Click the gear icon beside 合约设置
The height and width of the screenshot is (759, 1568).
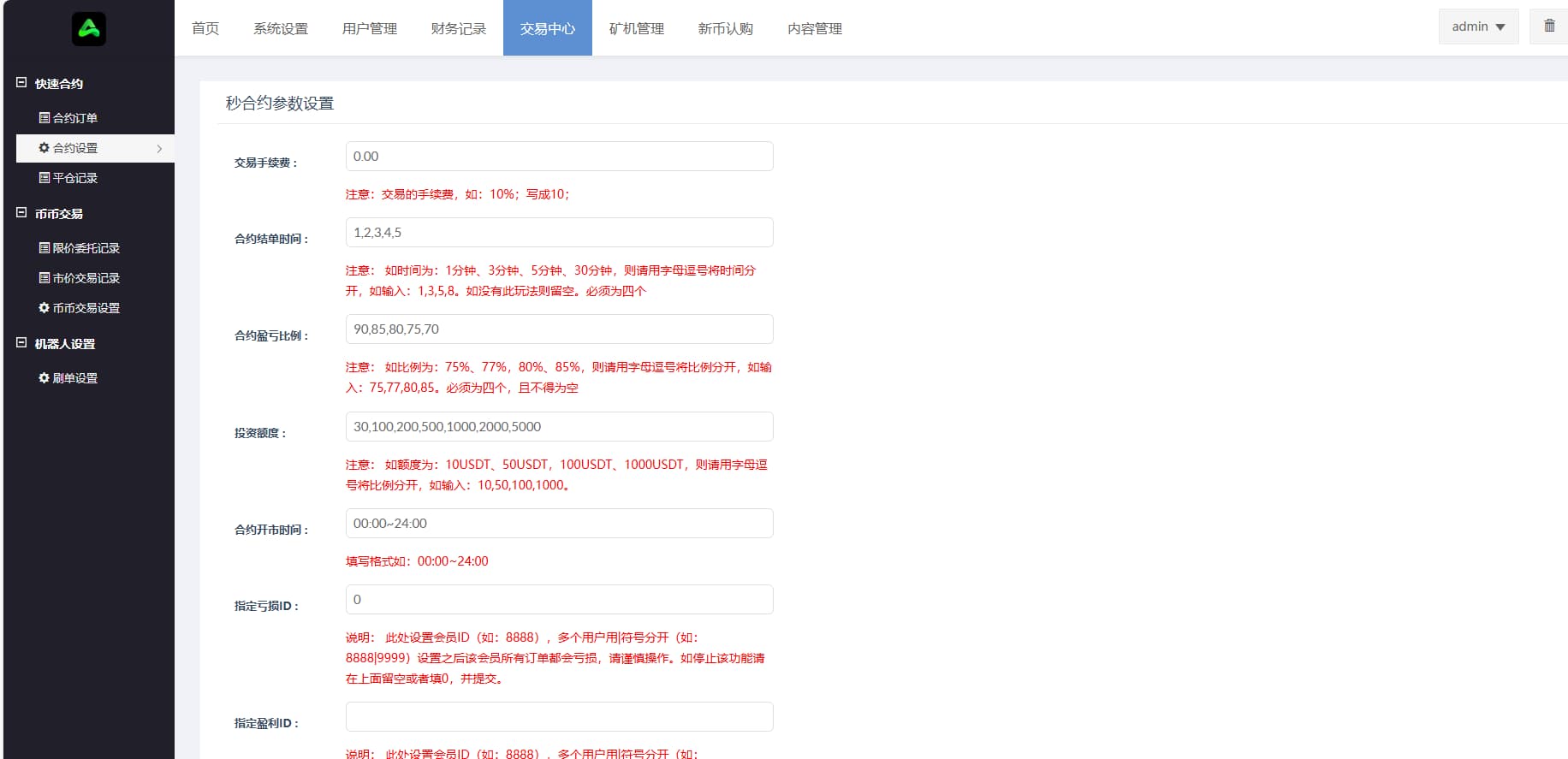coord(45,148)
